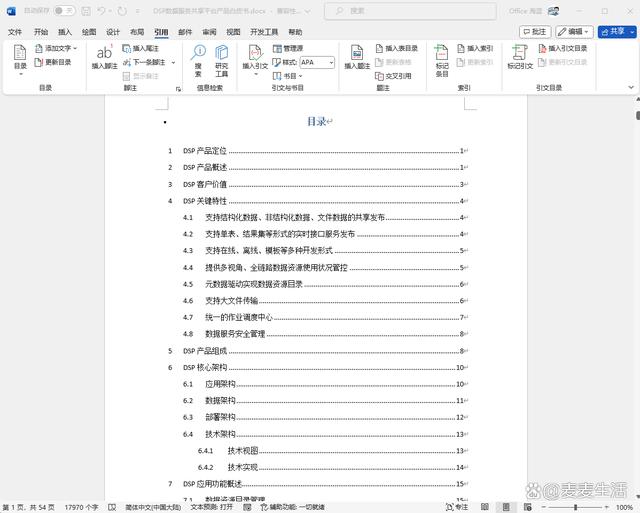Switch to Read Mode view icon
Viewport: 640px width, 513px height.
point(484,507)
